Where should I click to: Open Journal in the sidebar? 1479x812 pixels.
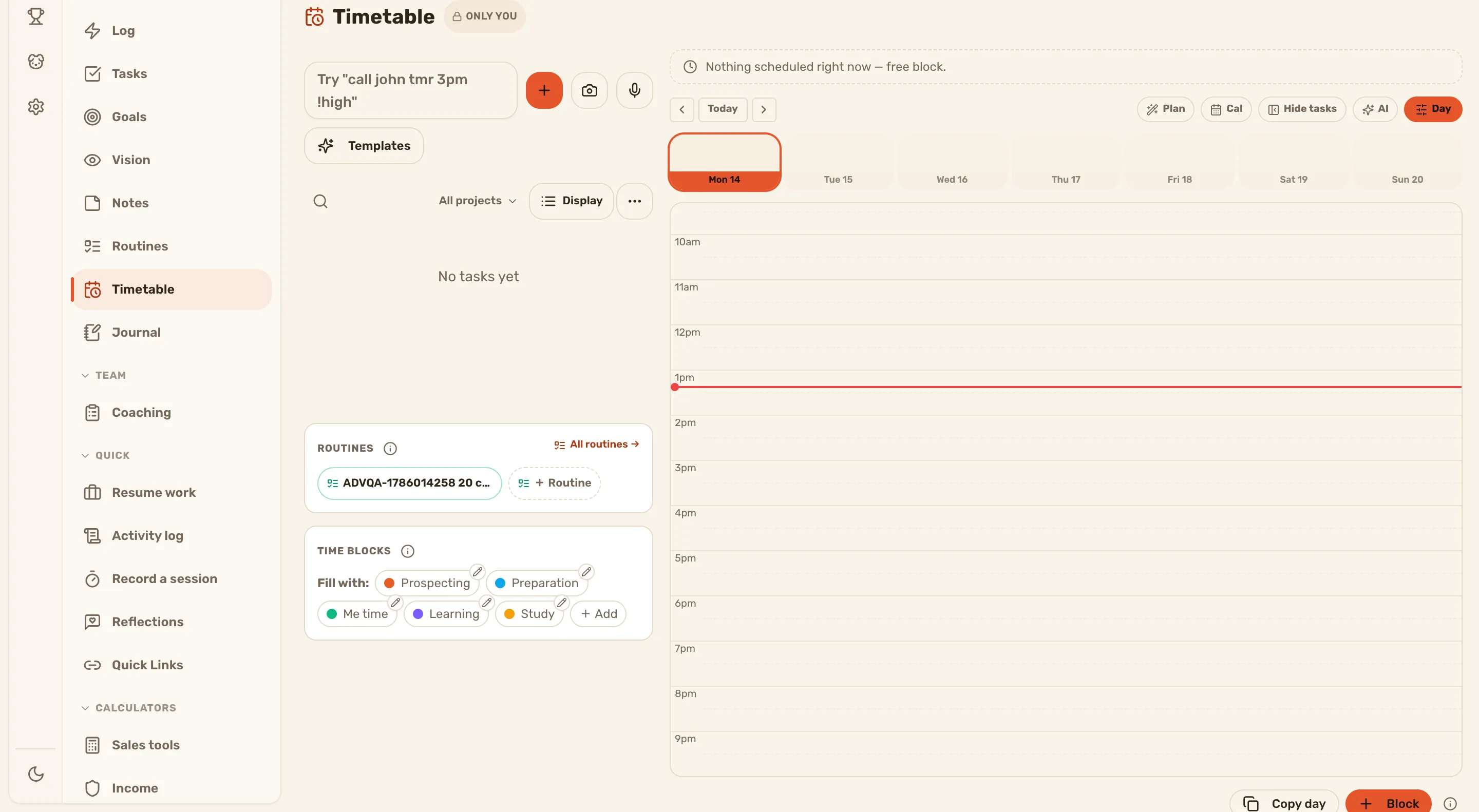(x=171, y=332)
